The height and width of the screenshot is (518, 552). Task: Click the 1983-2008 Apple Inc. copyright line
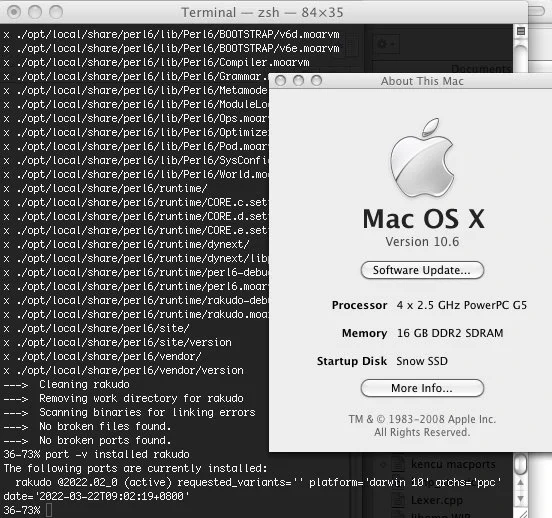pyautogui.click(x=422, y=419)
